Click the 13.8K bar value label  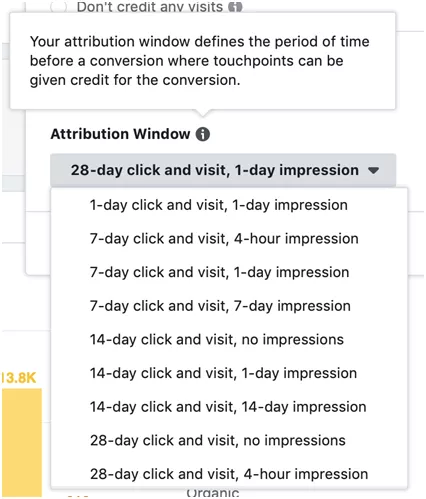point(18,378)
